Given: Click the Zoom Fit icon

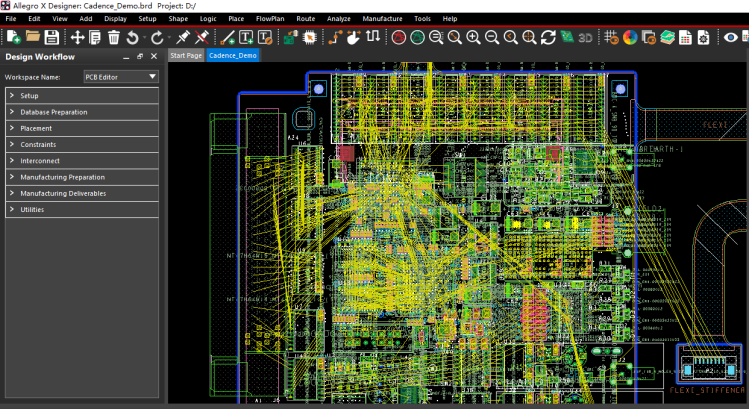Looking at the screenshot, I should 454,37.
